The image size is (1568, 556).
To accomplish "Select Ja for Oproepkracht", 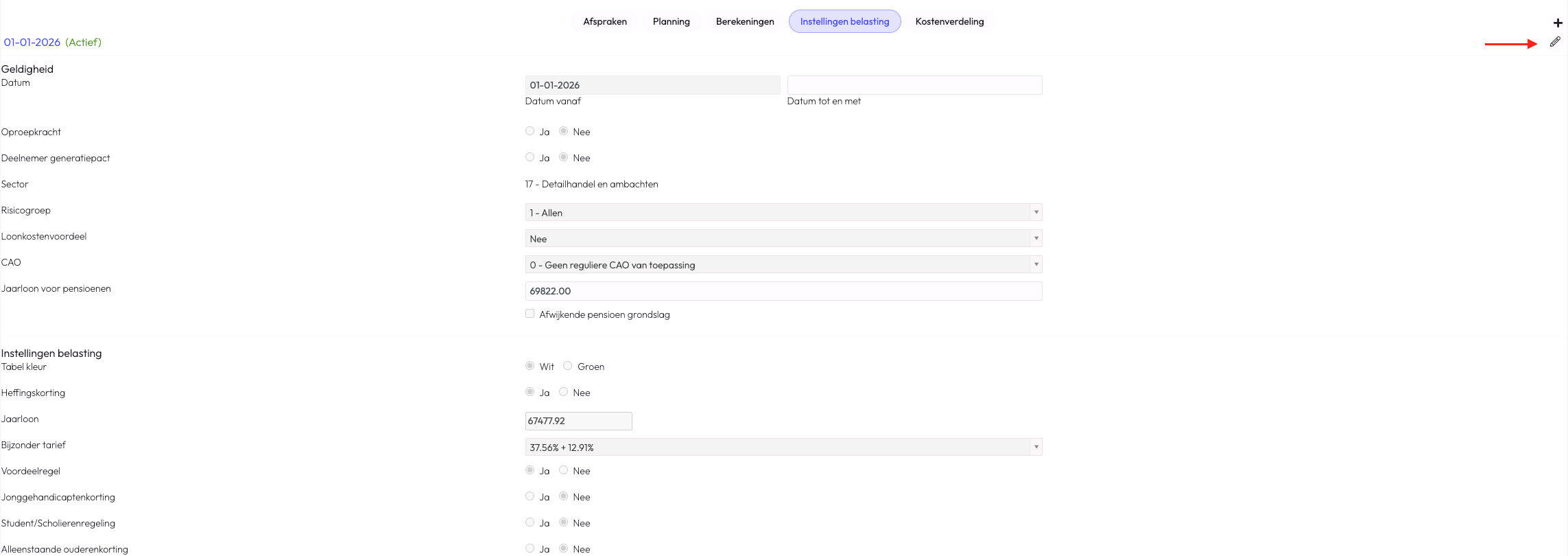I will [x=530, y=131].
